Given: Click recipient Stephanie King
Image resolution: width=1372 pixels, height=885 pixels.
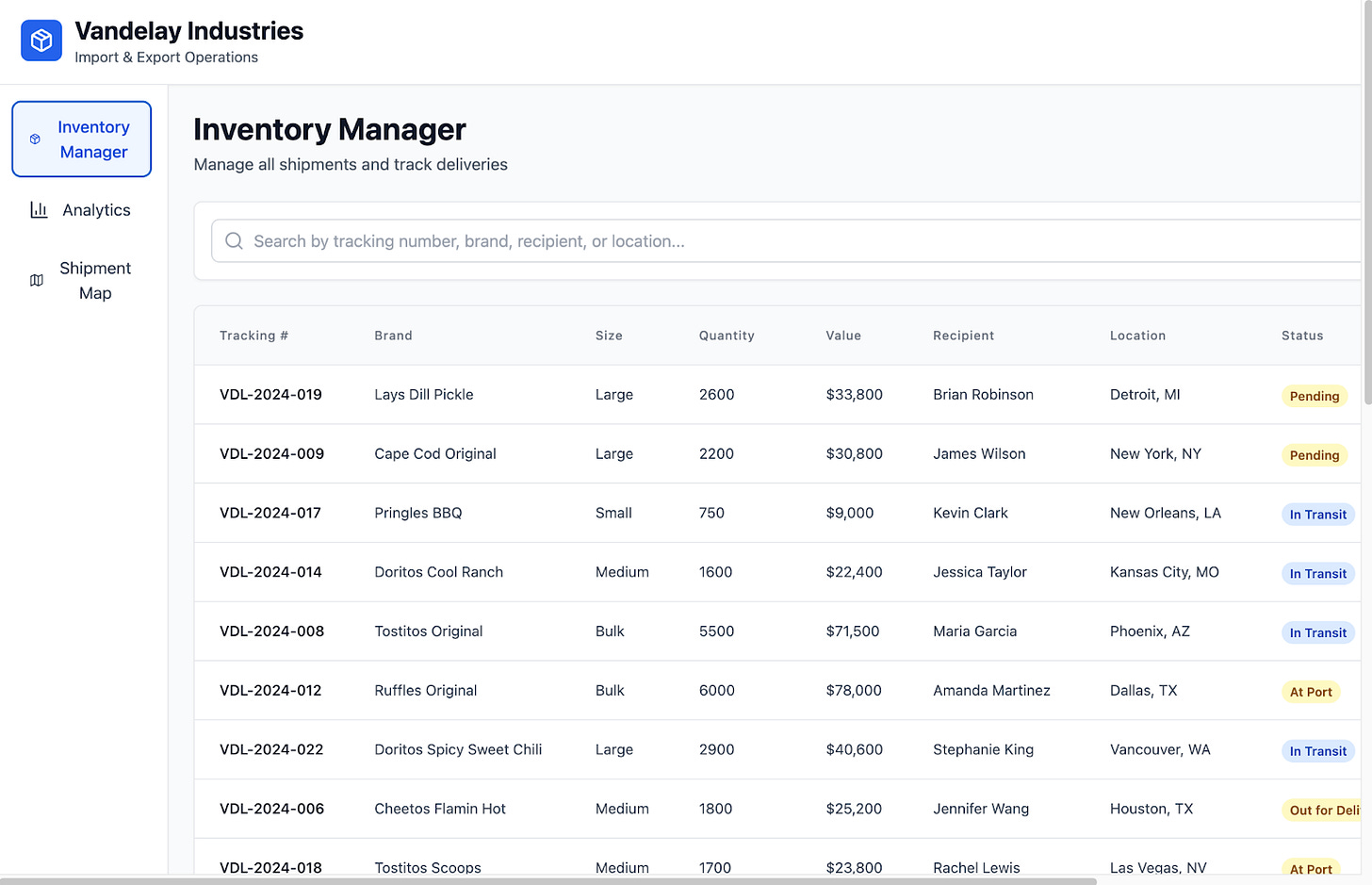Looking at the screenshot, I should 983,750.
